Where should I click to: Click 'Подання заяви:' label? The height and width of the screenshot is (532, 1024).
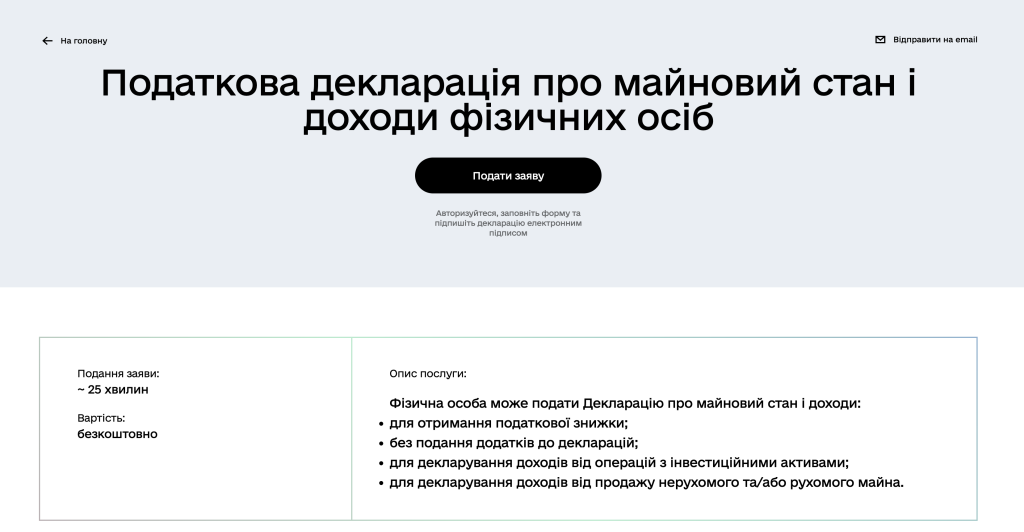point(118,373)
